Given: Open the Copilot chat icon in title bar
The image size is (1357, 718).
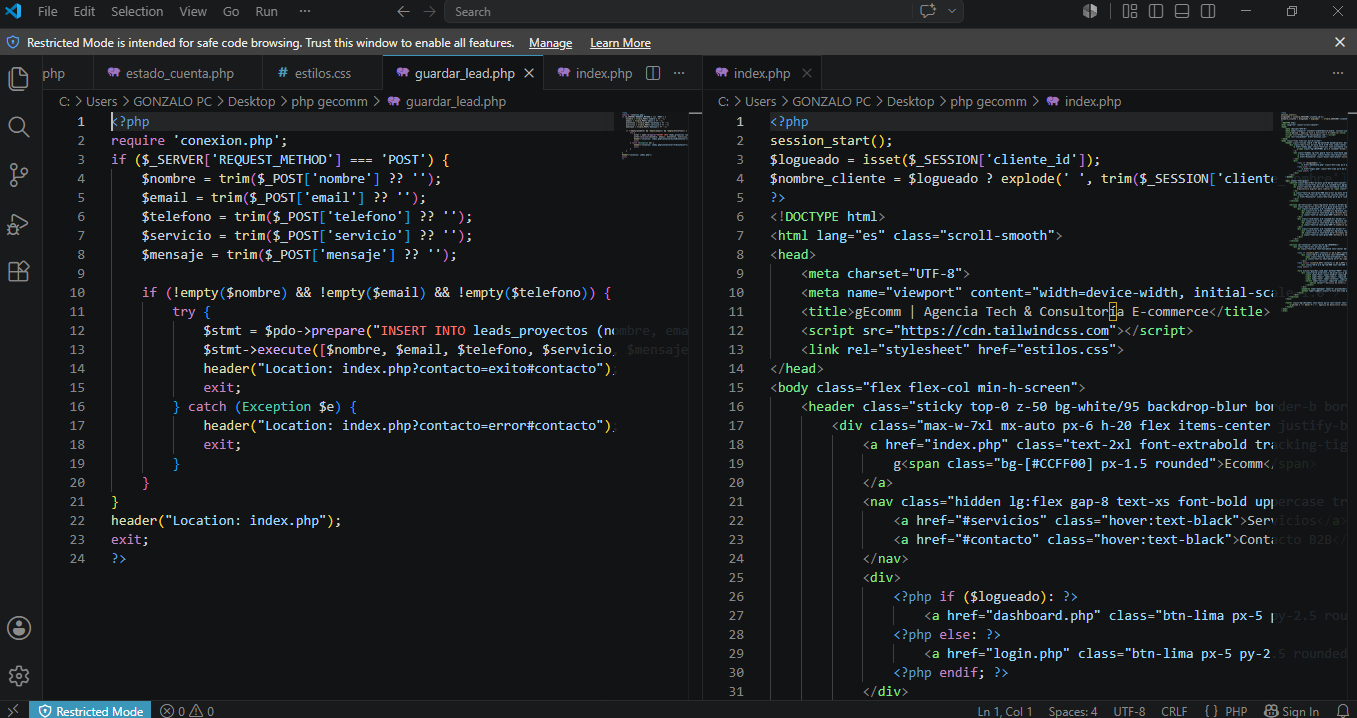Looking at the screenshot, I should coord(927,11).
